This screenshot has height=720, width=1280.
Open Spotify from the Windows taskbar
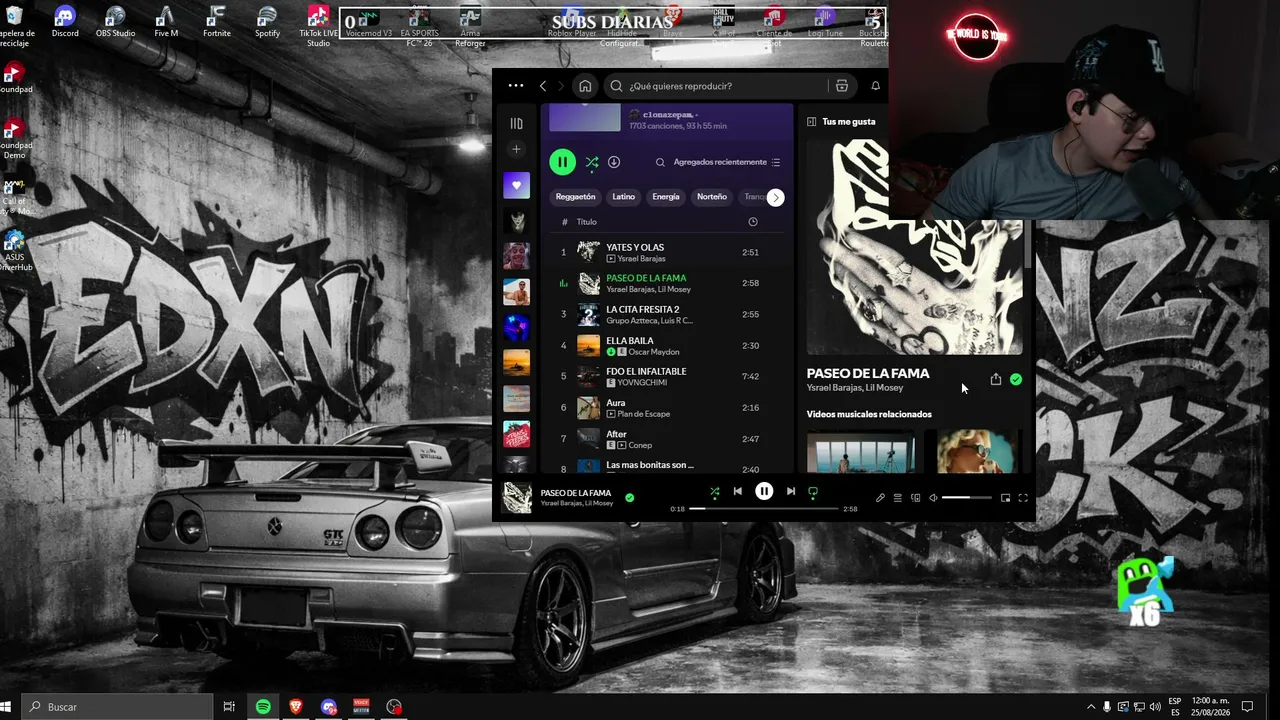click(x=263, y=707)
